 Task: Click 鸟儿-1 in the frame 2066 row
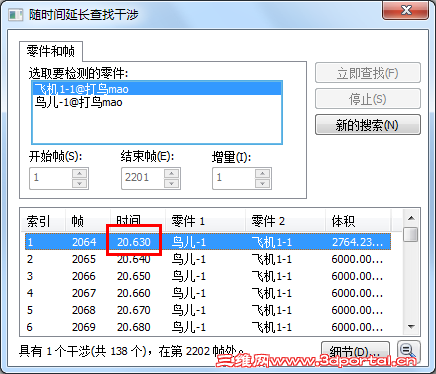pyautogui.click(x=189, y=276)
